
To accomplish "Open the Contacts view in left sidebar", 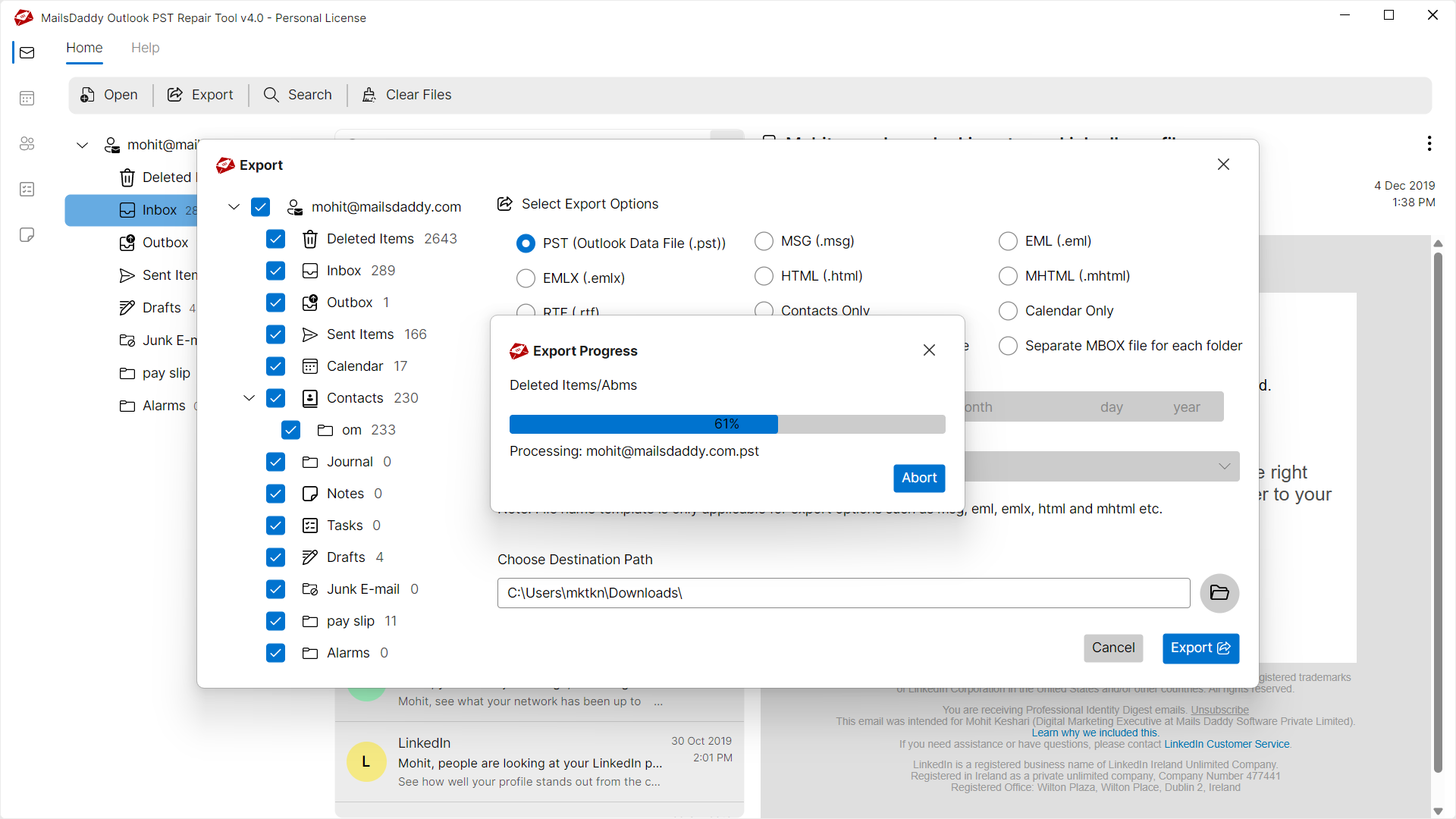I will coord(27,143).
